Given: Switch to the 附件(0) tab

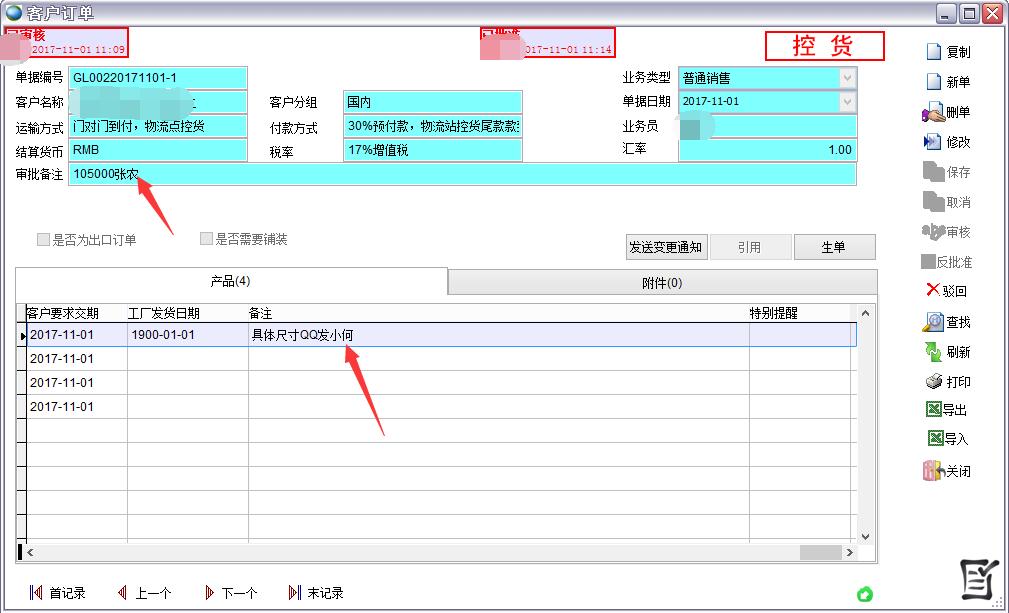Looking at the screenshot, I should coord(661,283).
